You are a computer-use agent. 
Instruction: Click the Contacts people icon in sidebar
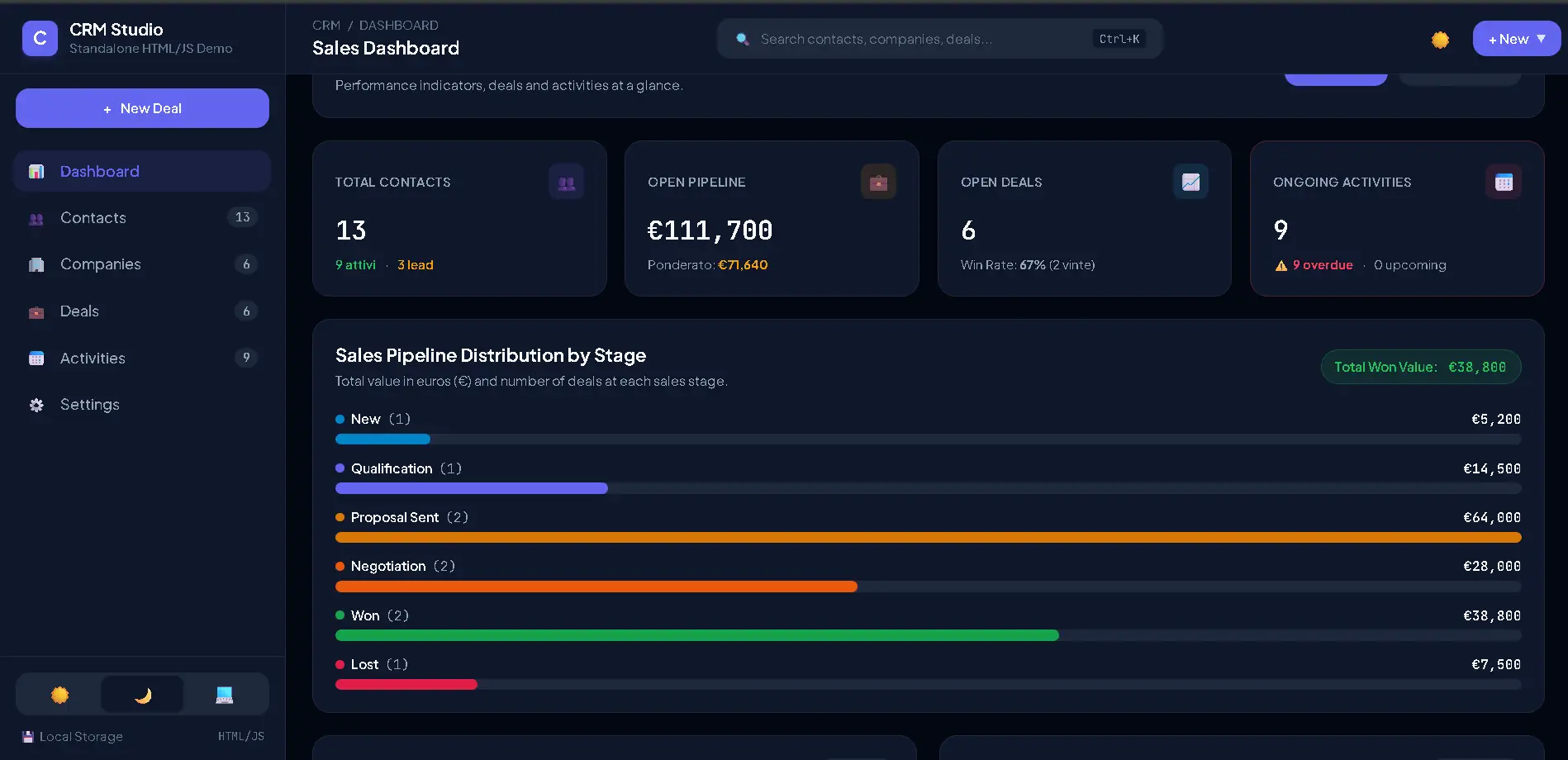[x=36, y=219]
